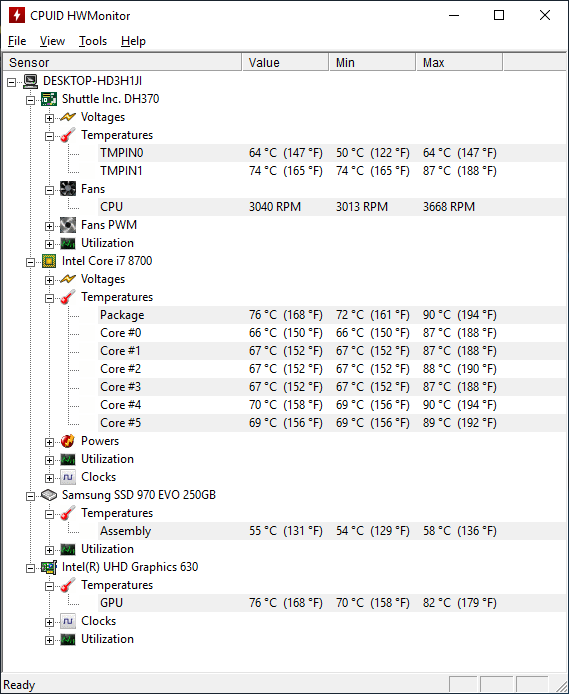Image resolution: width=569 pixels, height=694 pixels.
Task: Collapse the DESKTOP-HD3H1JI root node
Action: pyautogui.click(x=12, y=82)
